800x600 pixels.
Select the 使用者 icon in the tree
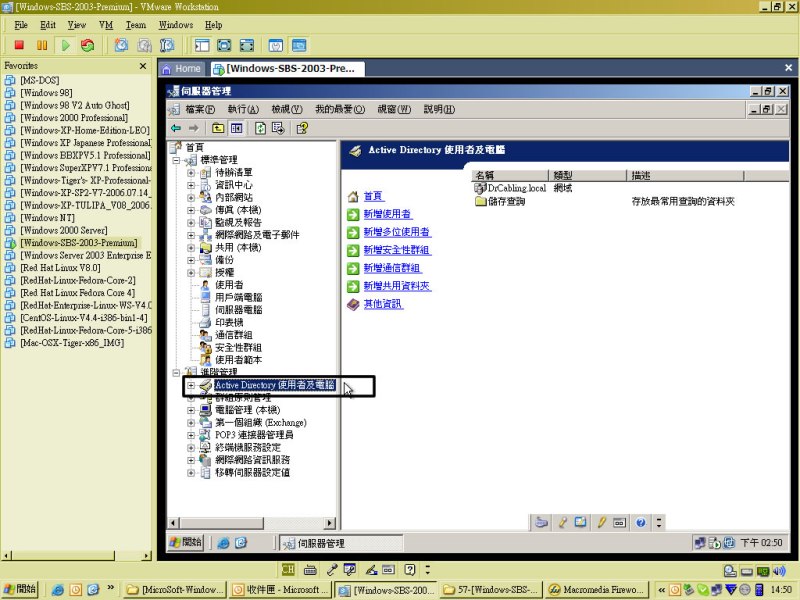pos(205,285)
